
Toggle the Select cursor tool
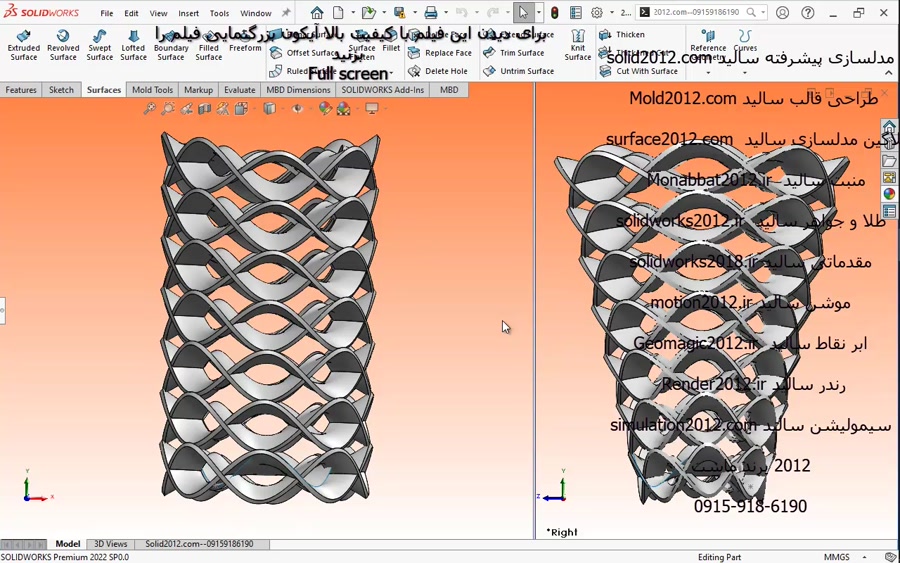(523, 12)
